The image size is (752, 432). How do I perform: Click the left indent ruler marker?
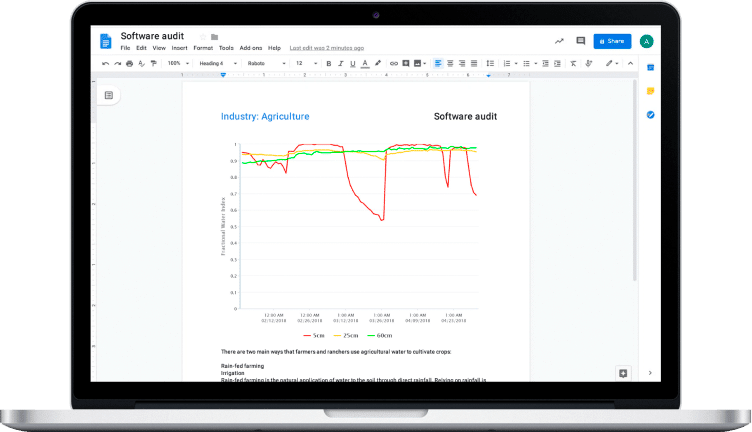(223, 75)
